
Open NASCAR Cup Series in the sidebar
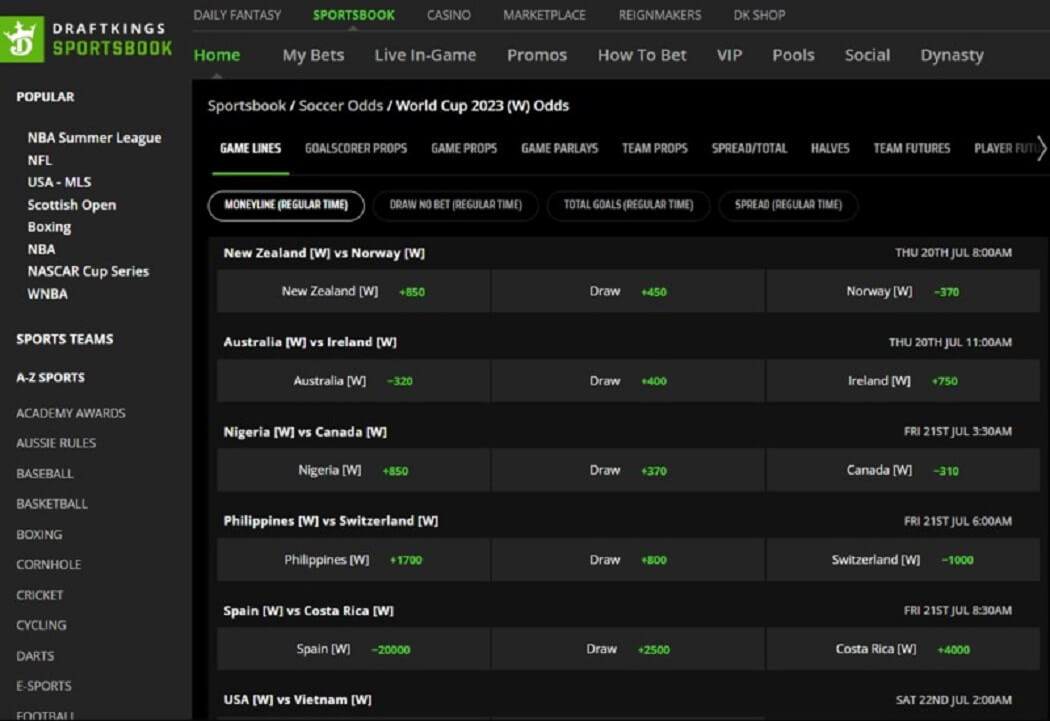(88, 271)
